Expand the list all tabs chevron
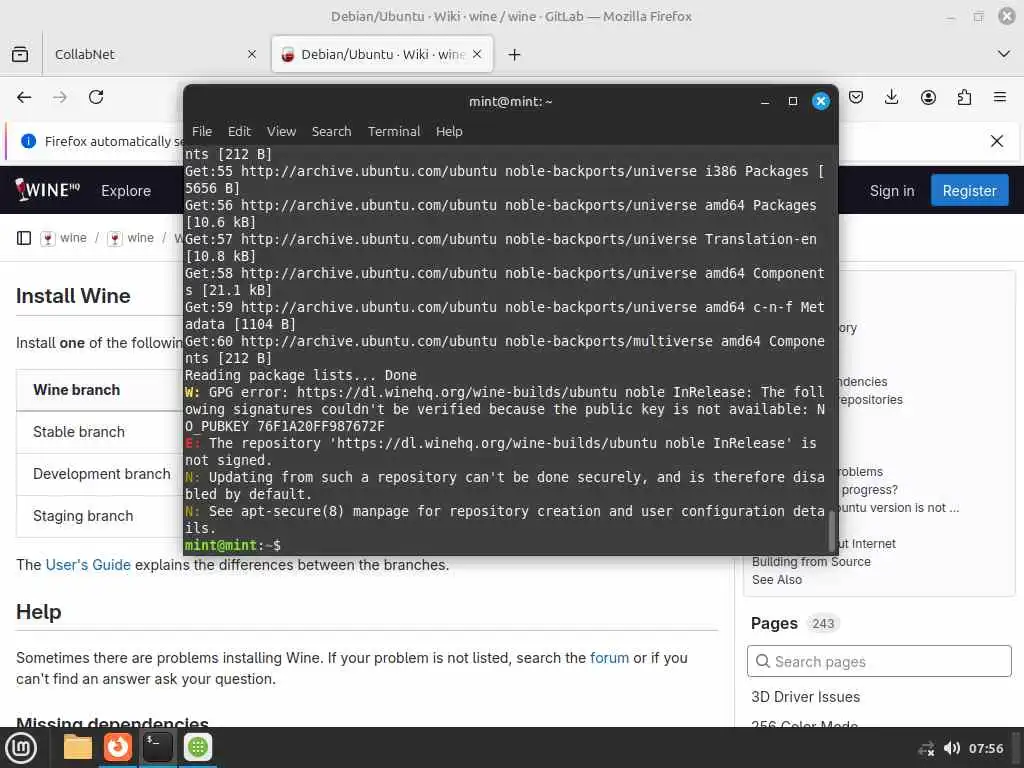1024x768 pixels. [x=1004, y=54]
